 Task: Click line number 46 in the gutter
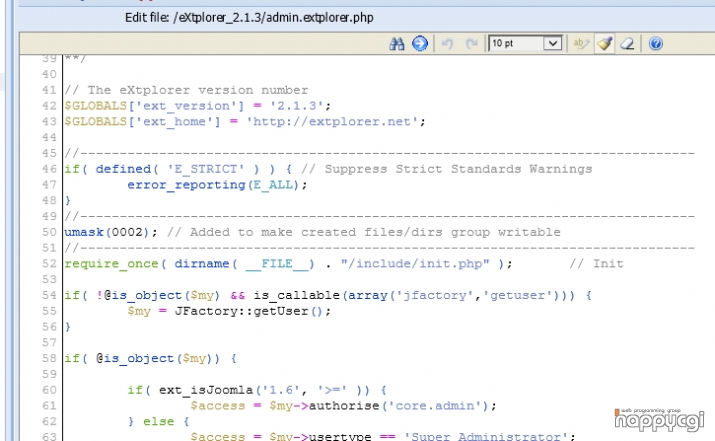click(49, 169)
